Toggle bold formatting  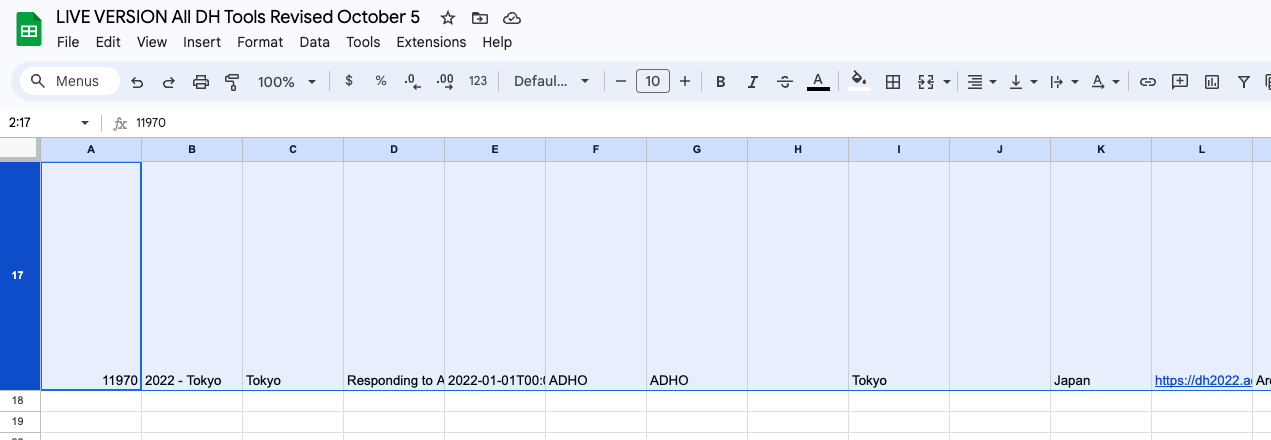719,82
